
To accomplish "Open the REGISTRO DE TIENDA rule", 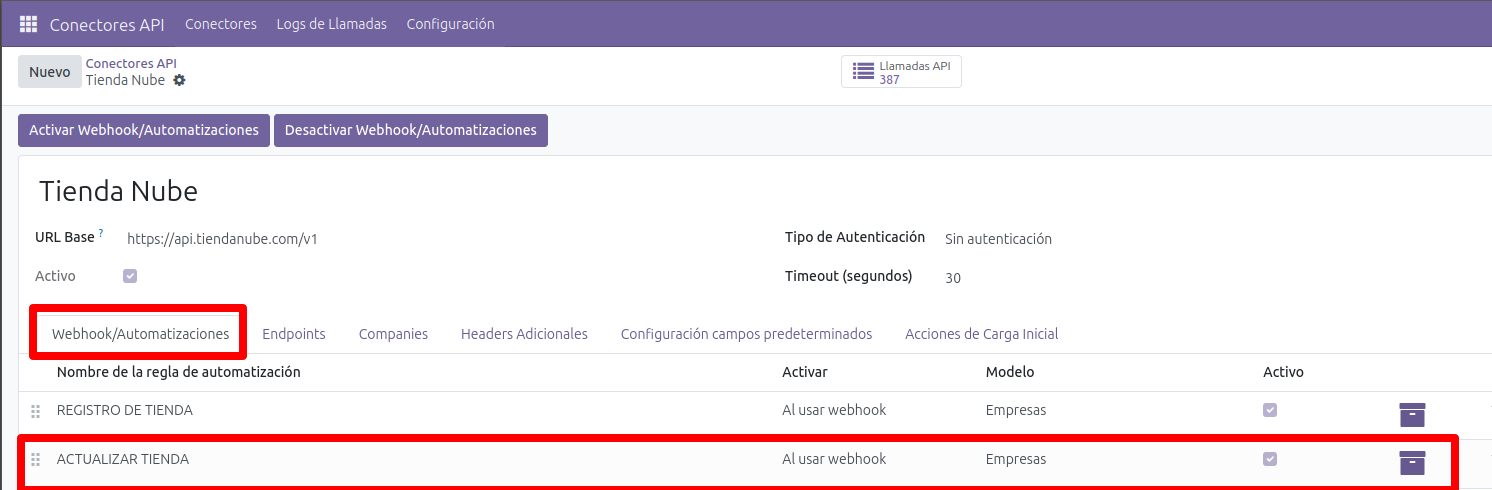I will [125, 410].
